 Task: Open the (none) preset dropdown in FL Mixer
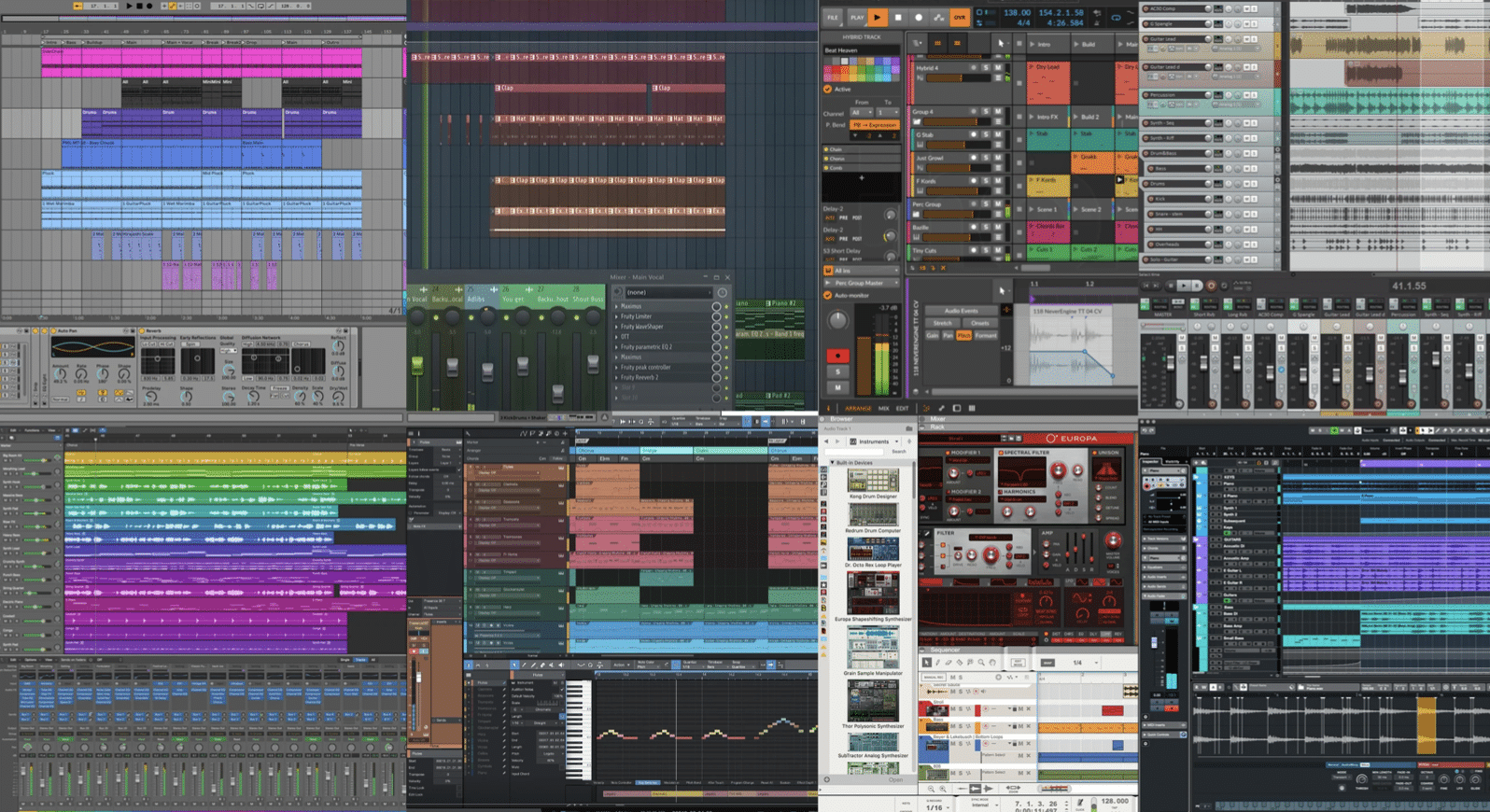(x=668, y=292)
